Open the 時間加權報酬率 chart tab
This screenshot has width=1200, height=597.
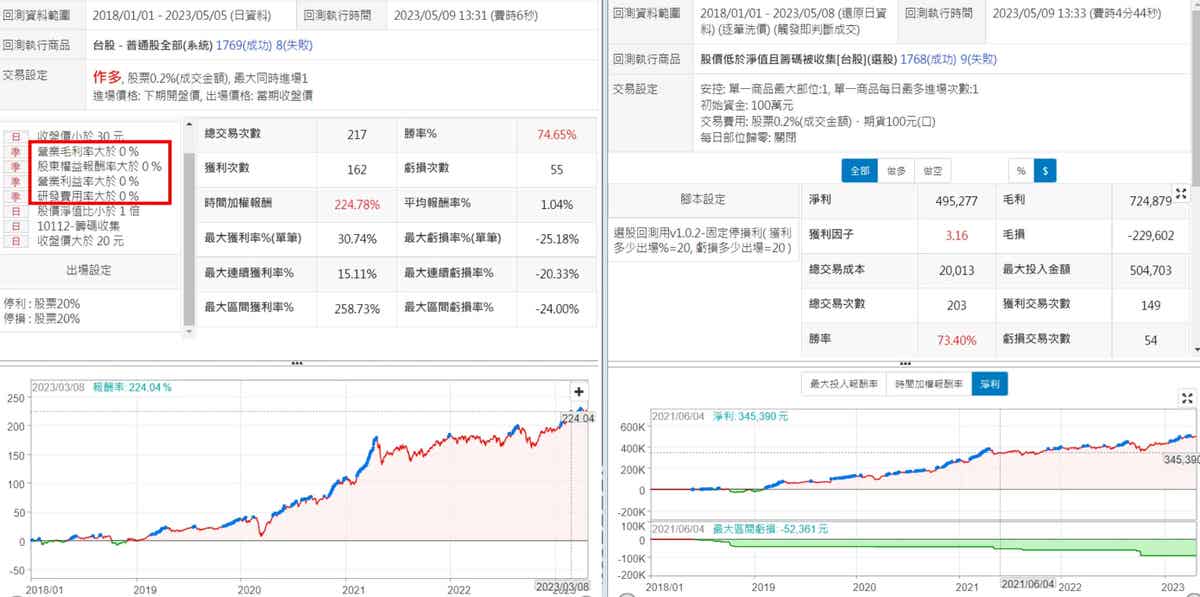[927, 384]
